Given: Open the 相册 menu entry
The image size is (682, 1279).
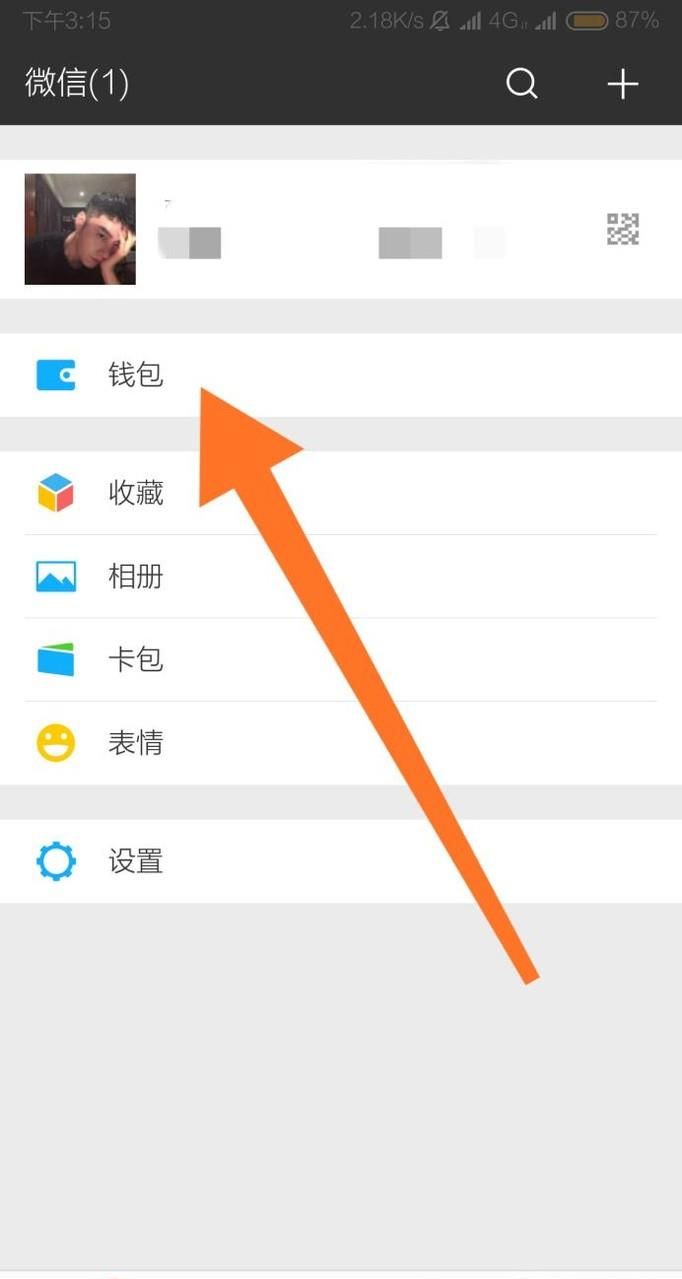Looking at the screenshot, I should click(341, 576).
